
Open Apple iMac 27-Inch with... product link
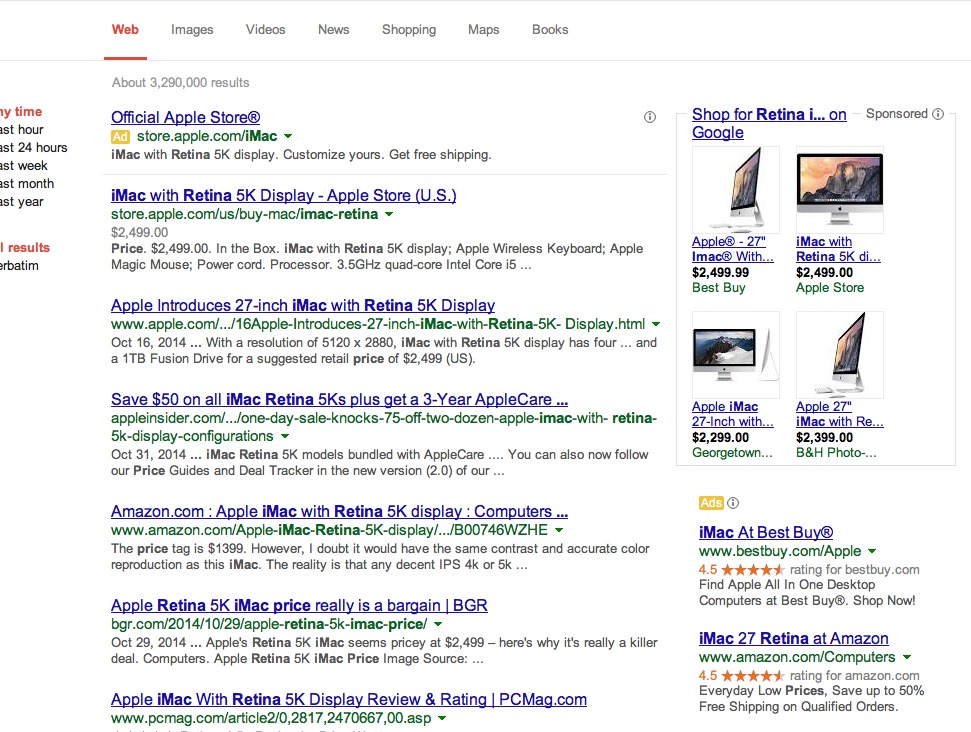tap(733, 414)
